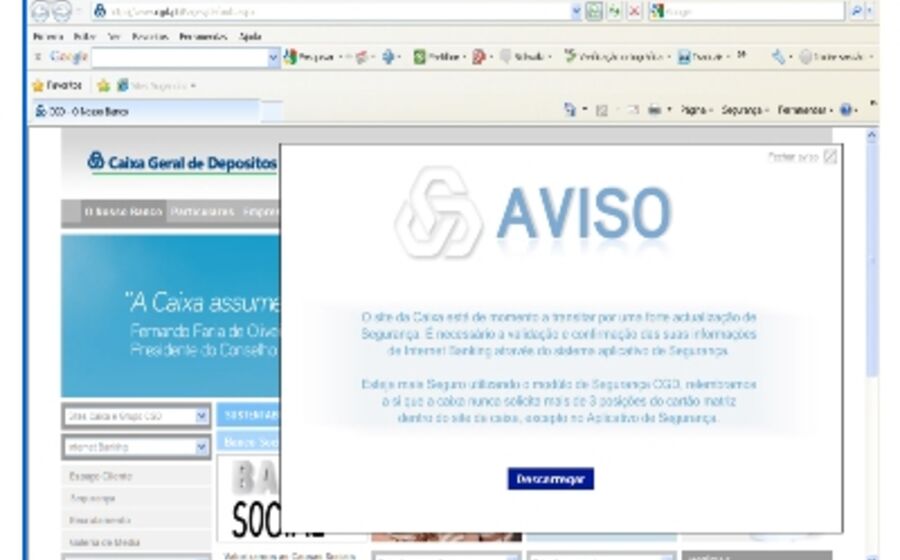Expand the Google Toolbar search suggestions dropdown
This screenshot has width=900, height=560.
tap(274, 57)
